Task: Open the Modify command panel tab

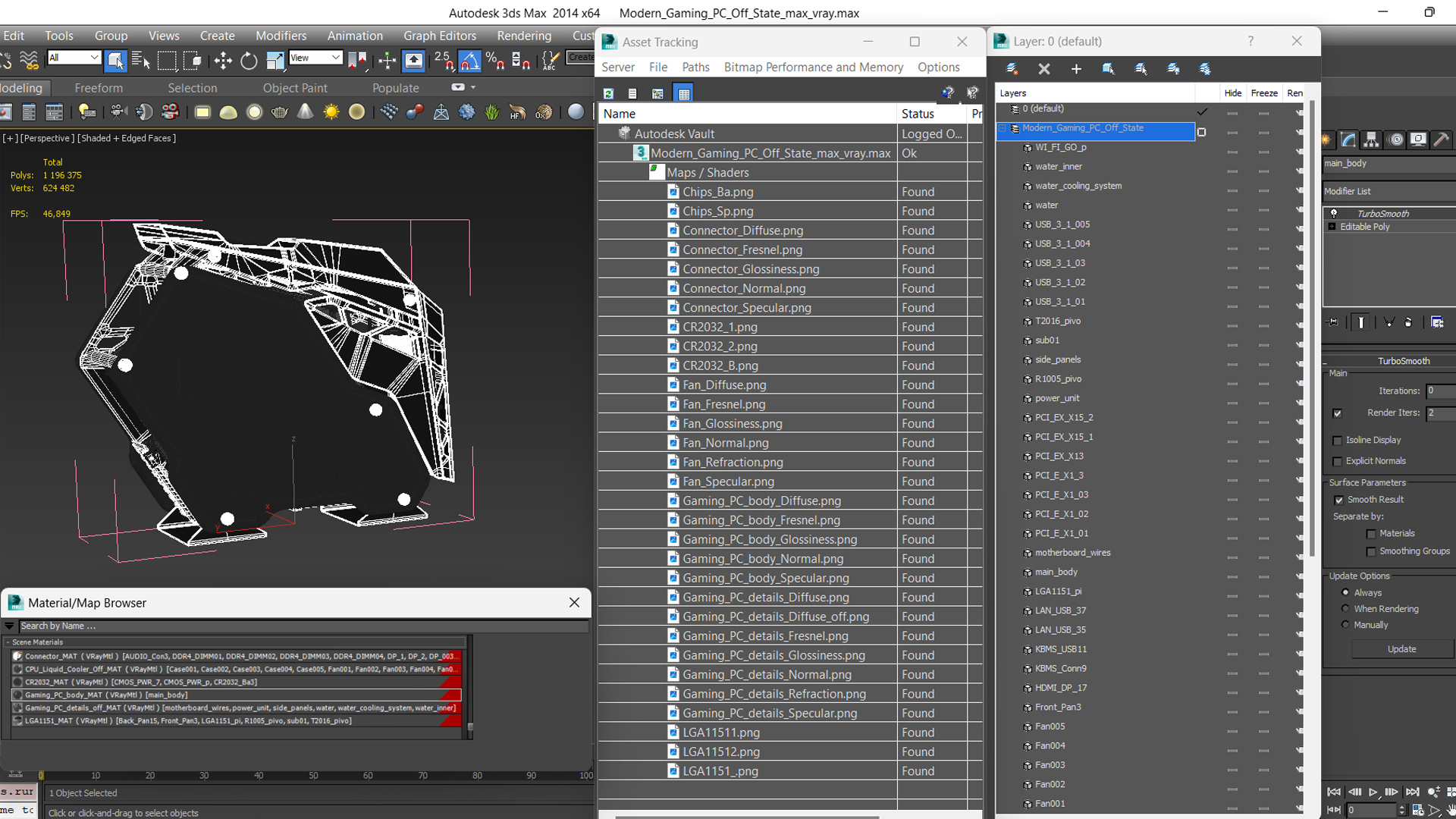Action: pyautogui.click(x=1348, y=140)
